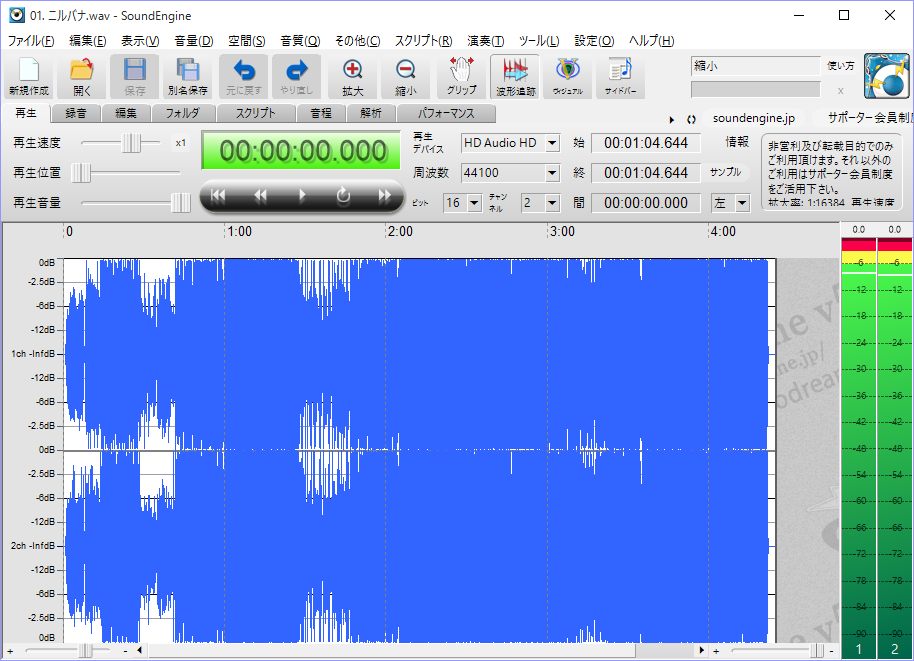Open the ヘルプ(H) menu
The height and width of the screenshot is (661, 914).
pos(652,41)
